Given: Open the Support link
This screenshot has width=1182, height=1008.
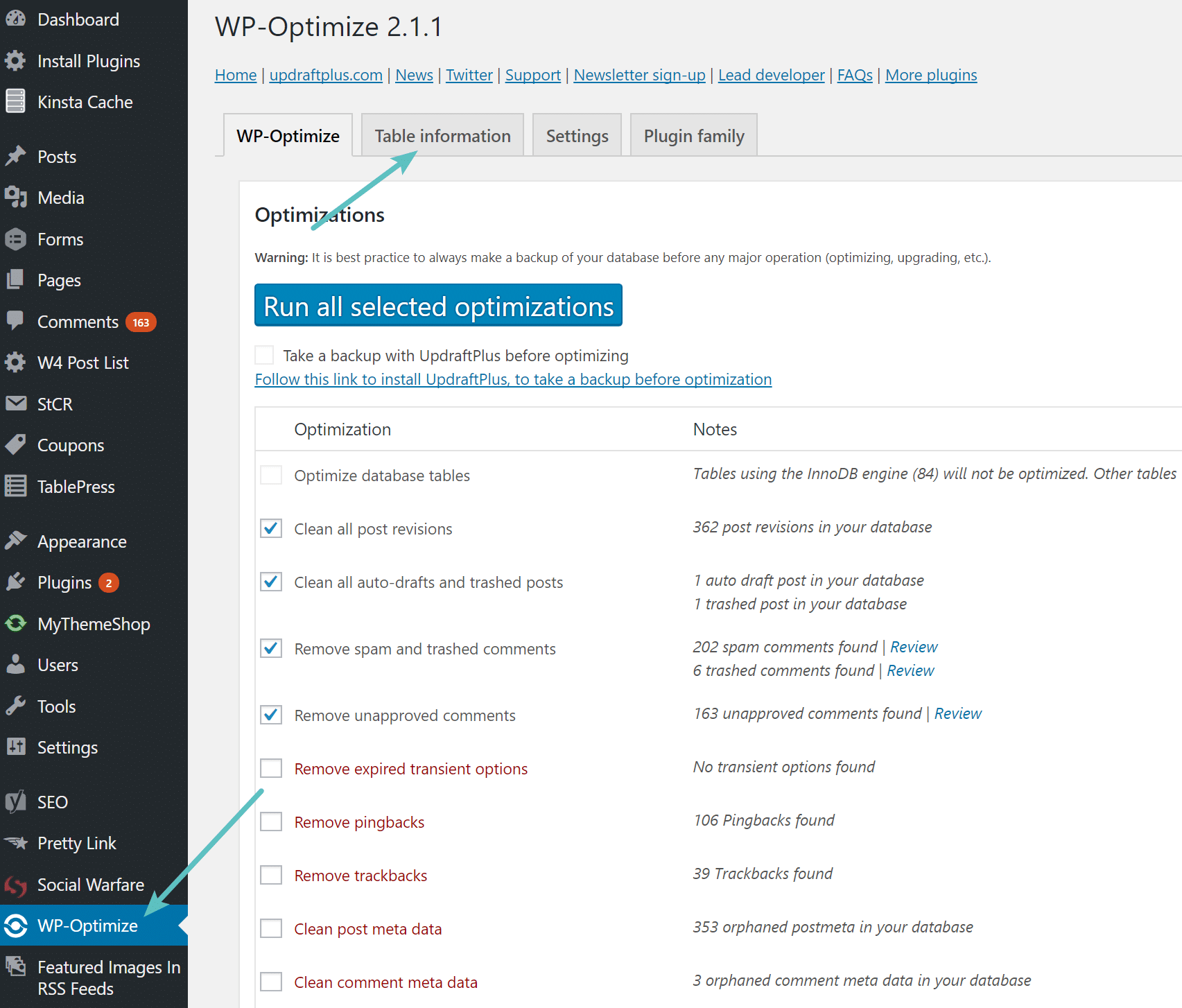Looking at the screenshot, I should 532,75.
